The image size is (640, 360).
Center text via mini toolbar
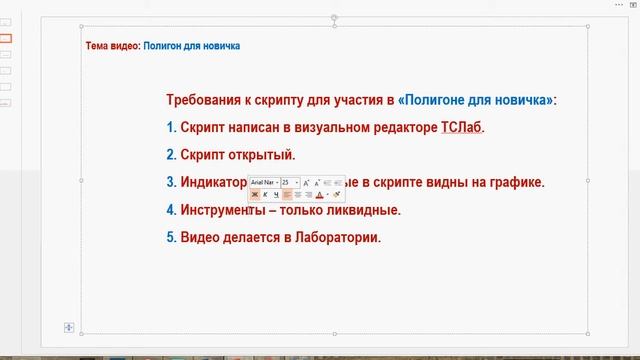click(x=298, y=195)
